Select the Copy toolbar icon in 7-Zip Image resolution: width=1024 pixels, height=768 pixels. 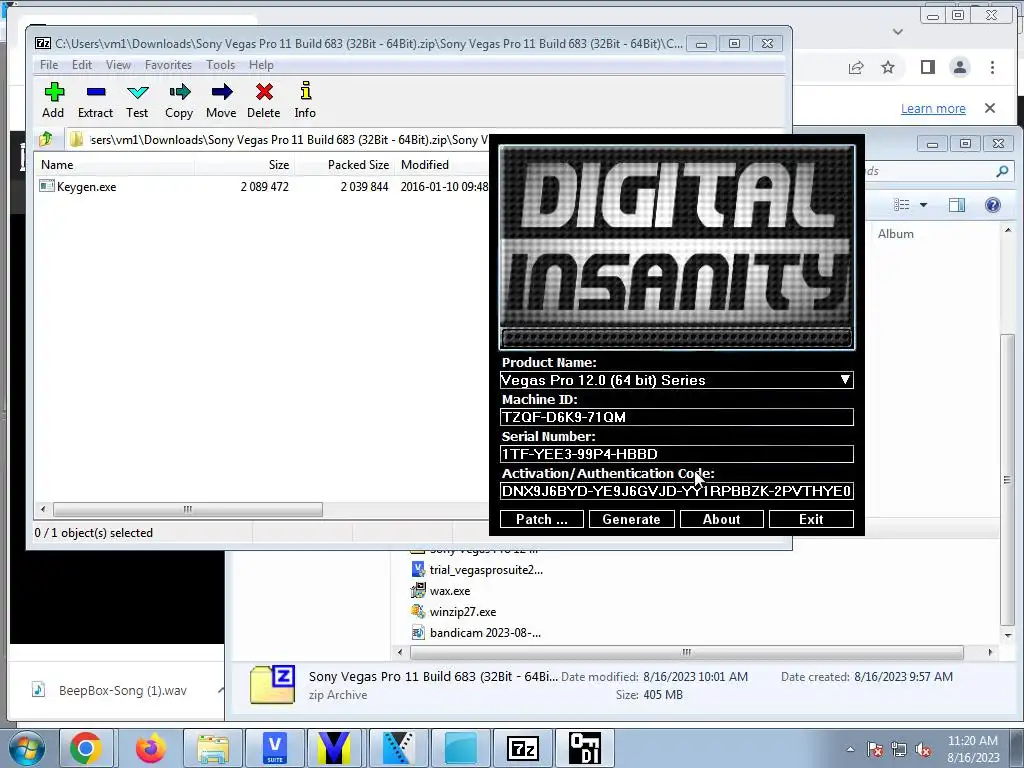[179, 92]
